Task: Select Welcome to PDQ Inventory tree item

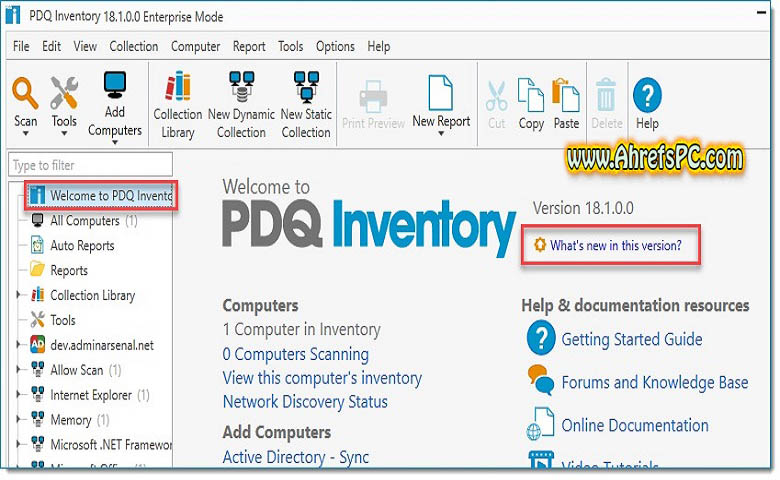Action: coord(100,195)
